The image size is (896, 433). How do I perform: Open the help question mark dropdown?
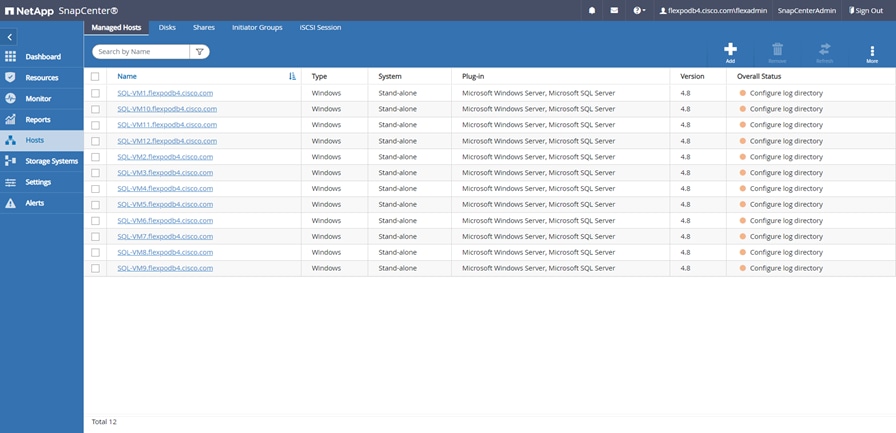coord(639,10)
